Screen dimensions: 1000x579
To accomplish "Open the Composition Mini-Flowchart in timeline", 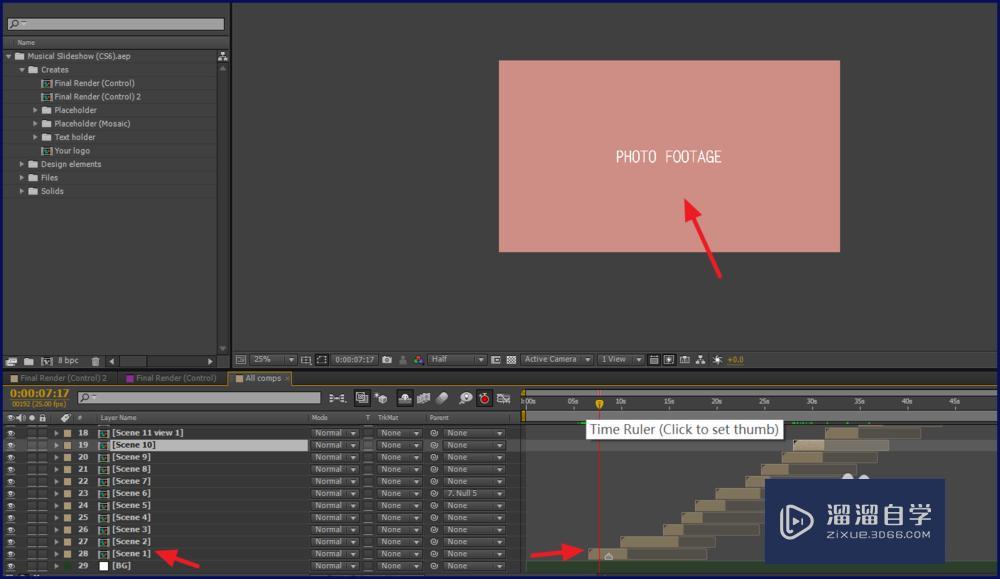I will click(x=337, y=399).
